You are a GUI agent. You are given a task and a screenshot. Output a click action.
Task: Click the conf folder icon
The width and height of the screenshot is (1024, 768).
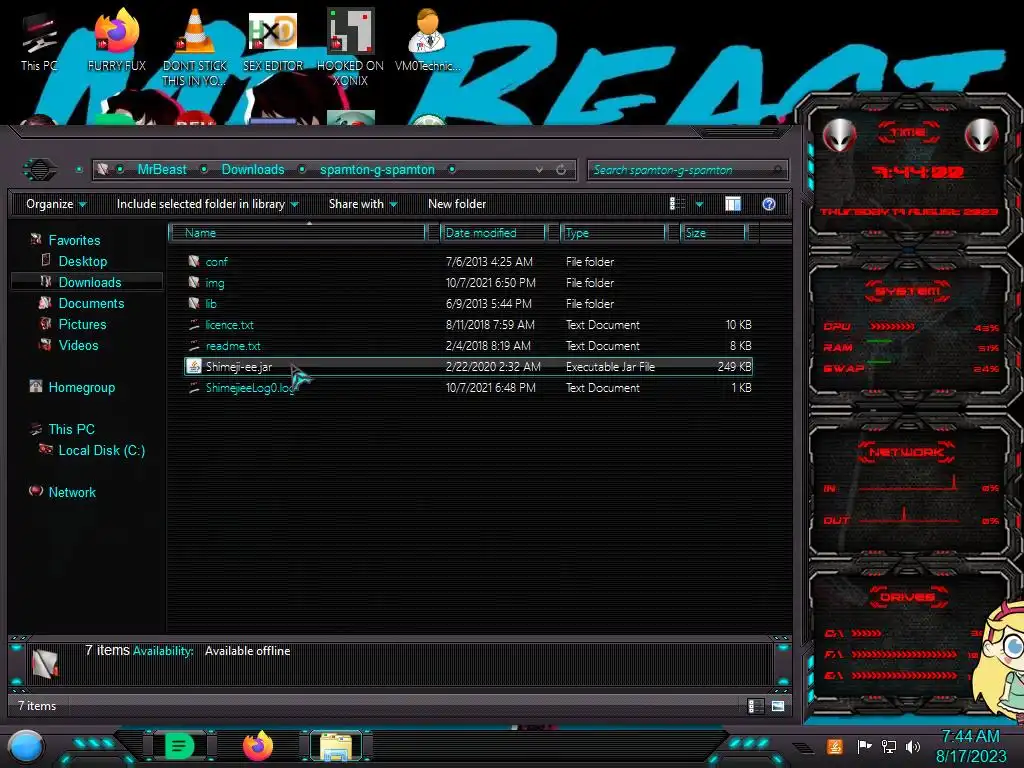(x=193, y=262)
